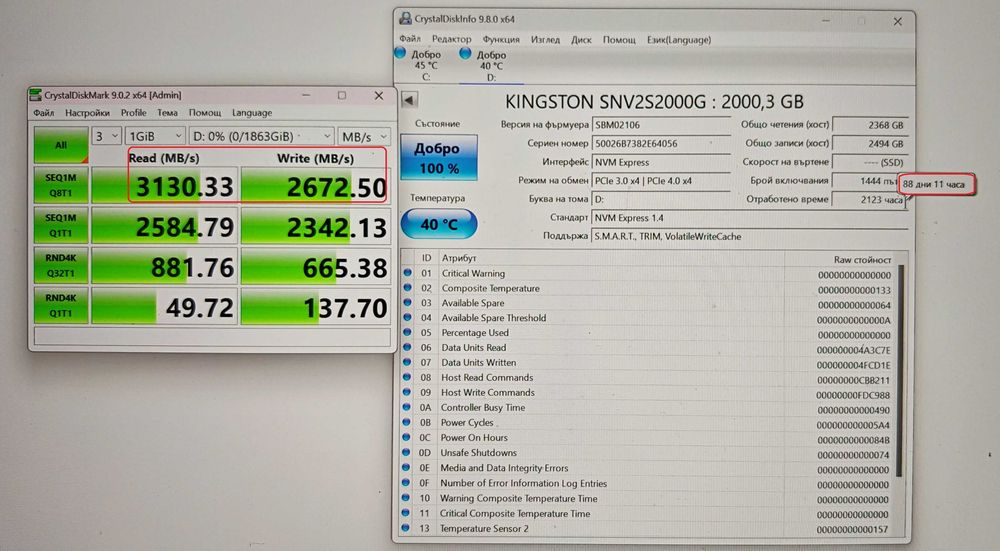Click the Available Spare status dot
The width and height of the screenshot is (1000, 551).
408,303
